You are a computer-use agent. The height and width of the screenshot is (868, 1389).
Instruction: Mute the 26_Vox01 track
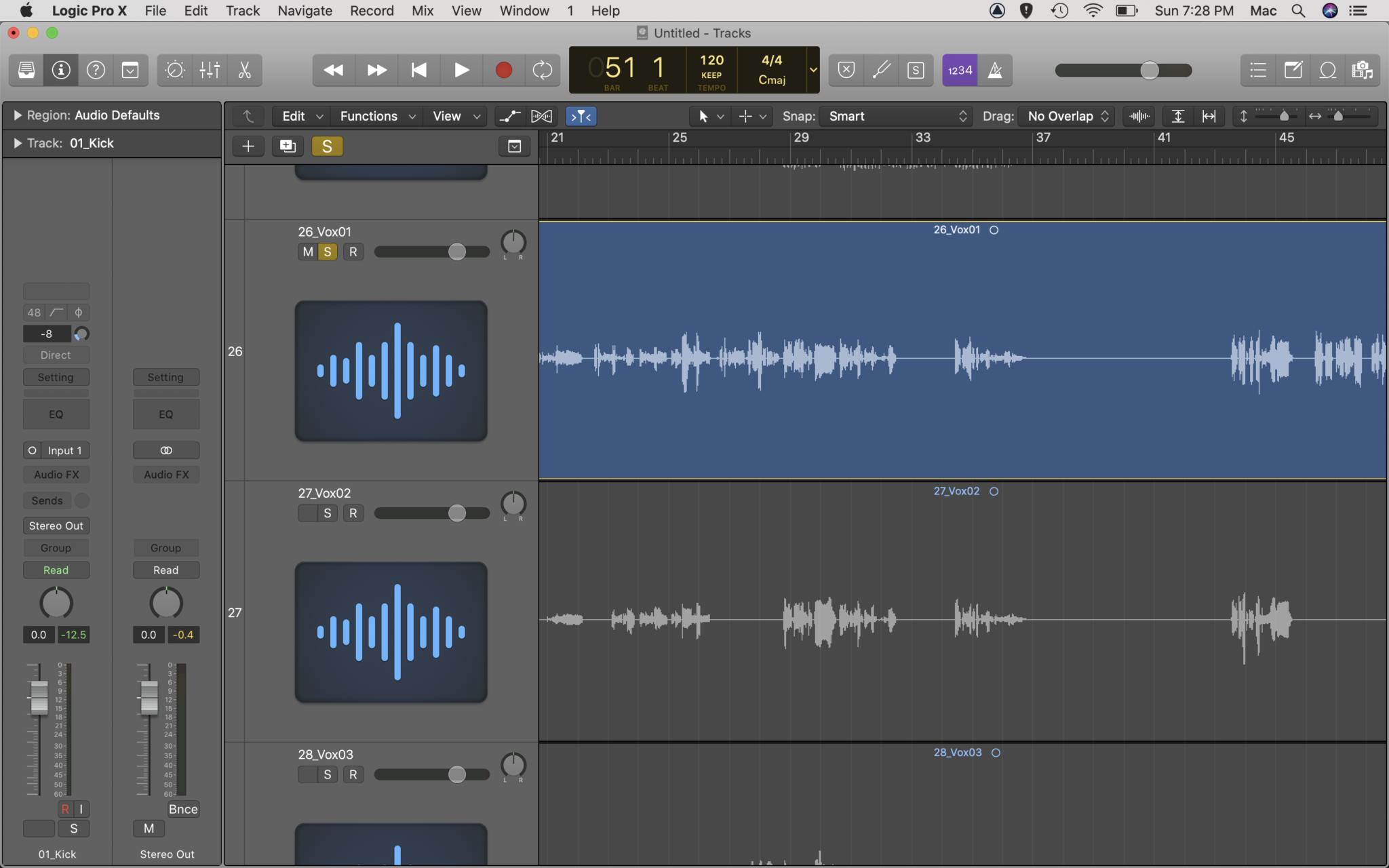(307, 252)
